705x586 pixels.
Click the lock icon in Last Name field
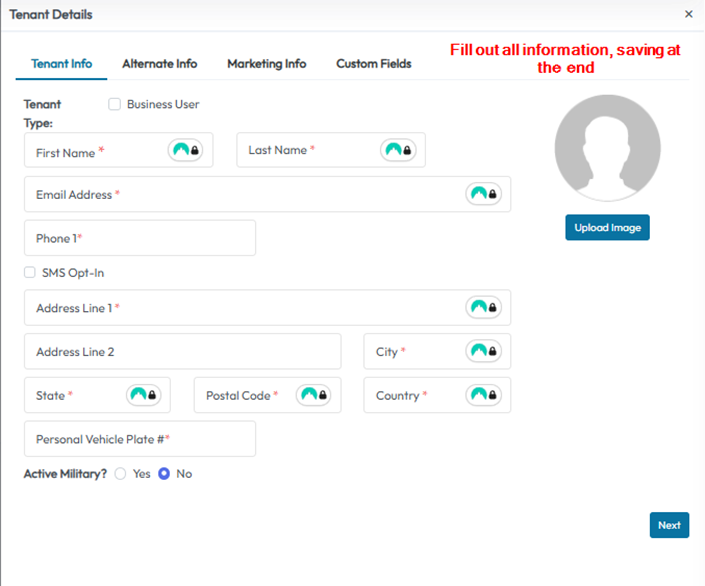pos(408,150)
